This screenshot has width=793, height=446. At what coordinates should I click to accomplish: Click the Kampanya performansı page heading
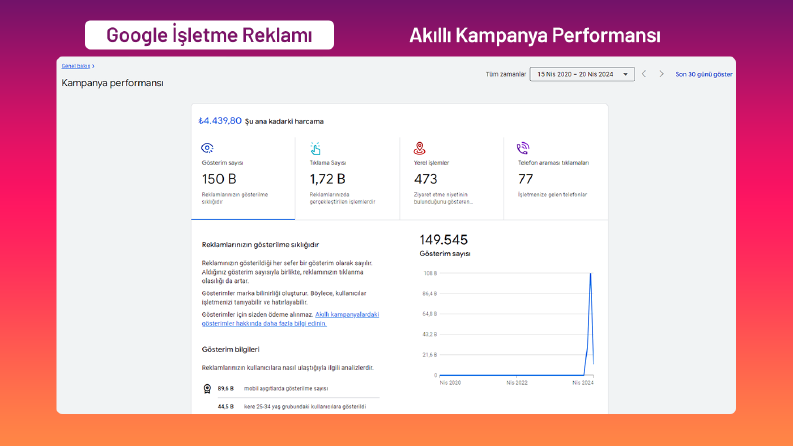point(112,83)
